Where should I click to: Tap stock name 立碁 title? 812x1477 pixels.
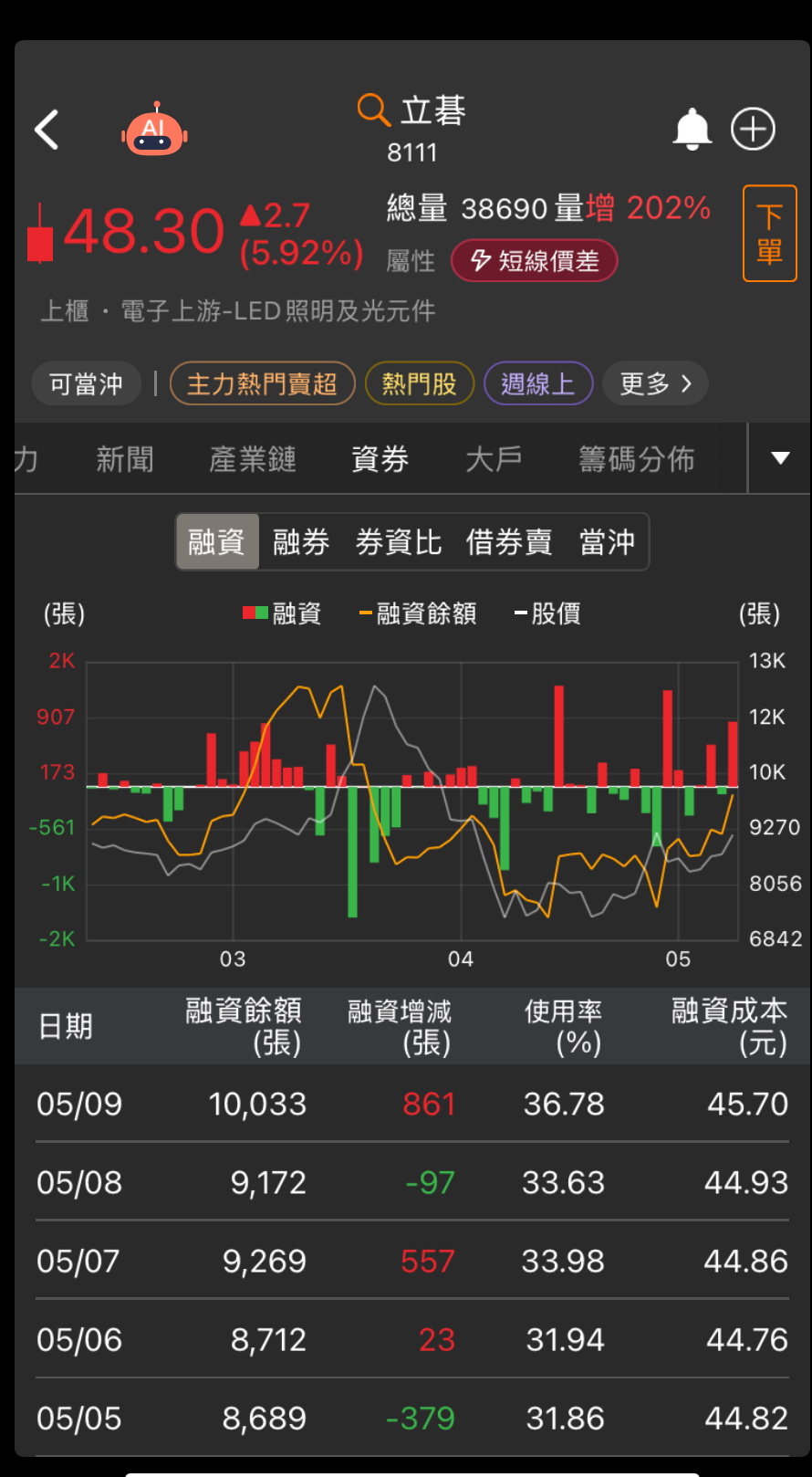coord(433,110)
